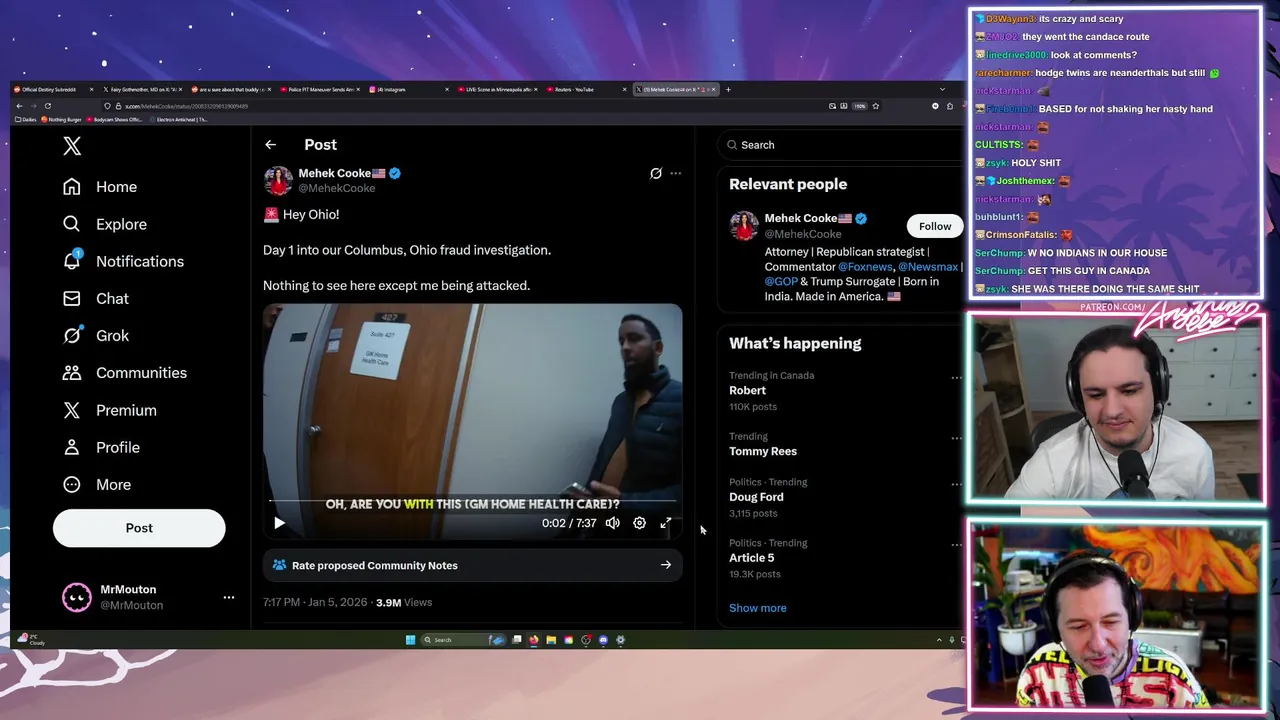This screenshot has width=1280, height=720.
Task: Open the More menu in the sidebar
Action: [x=97, y=484]
